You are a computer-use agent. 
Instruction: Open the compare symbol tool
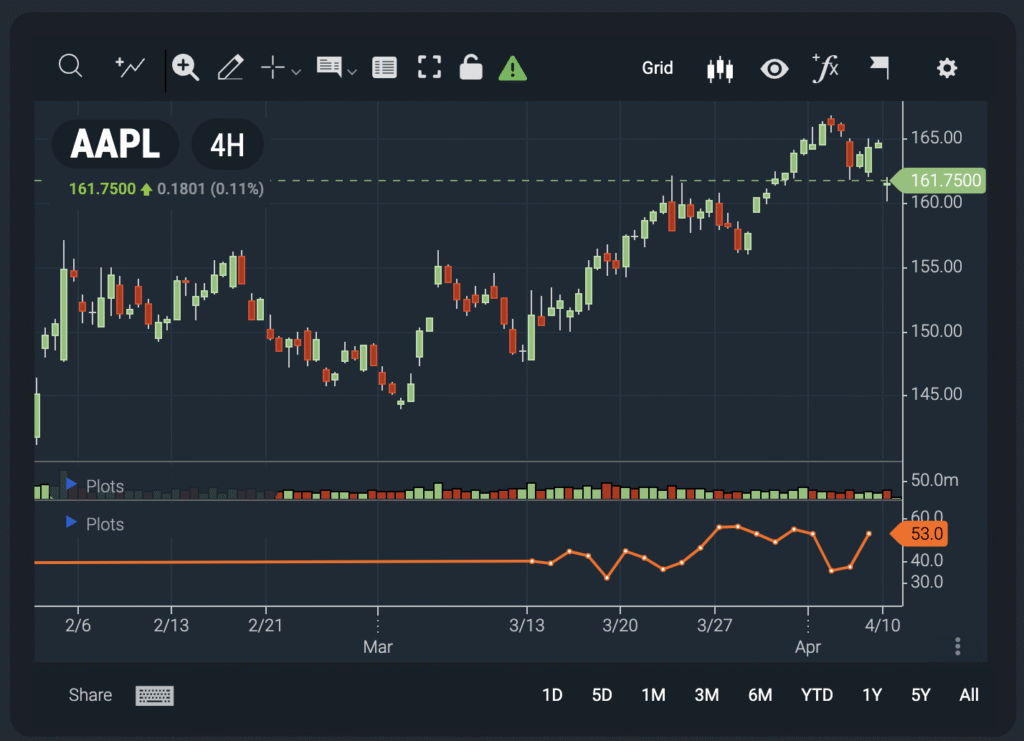(130, 67)
